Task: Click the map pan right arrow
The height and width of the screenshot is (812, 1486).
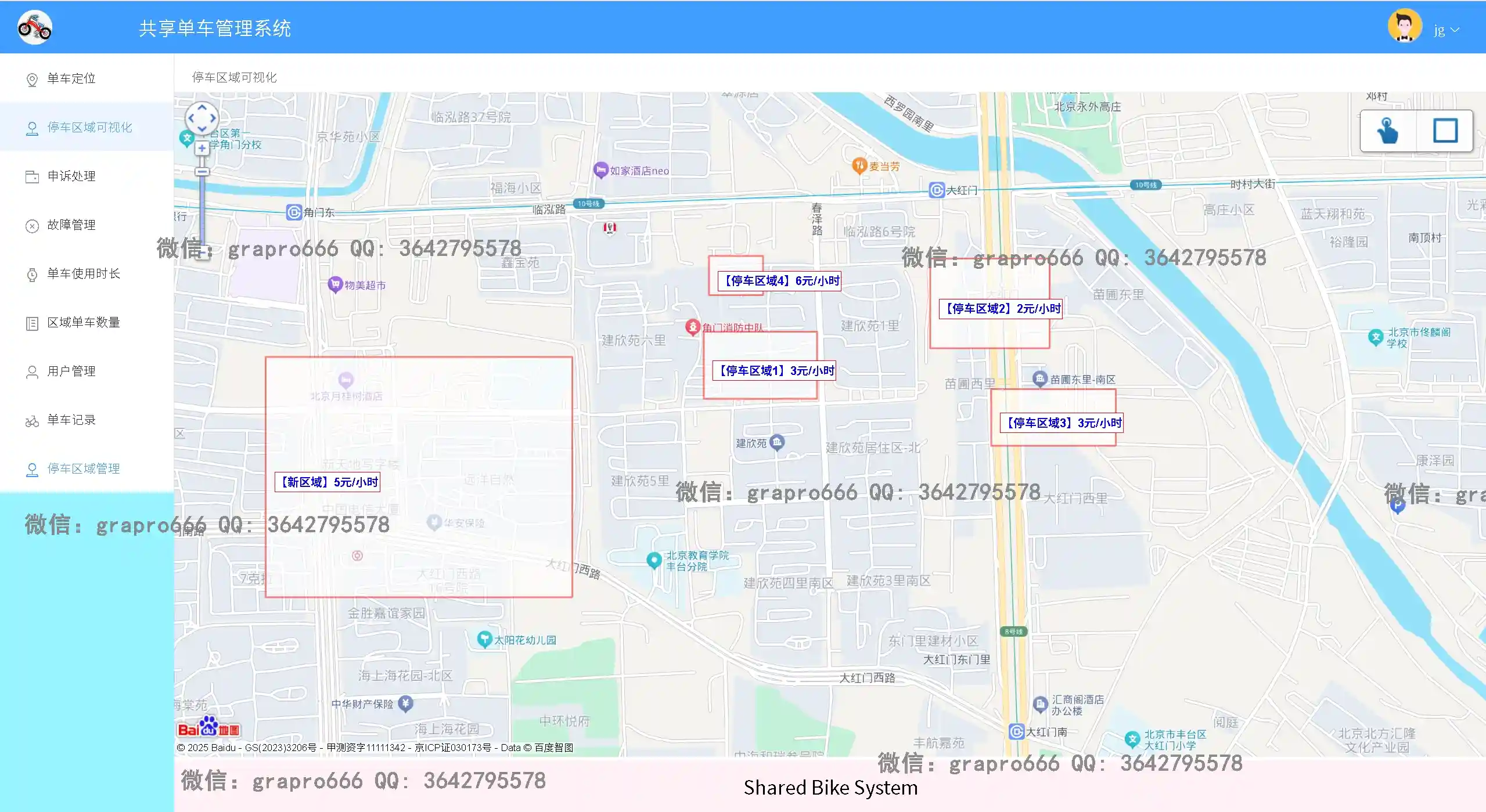Action: pos(213,118)
